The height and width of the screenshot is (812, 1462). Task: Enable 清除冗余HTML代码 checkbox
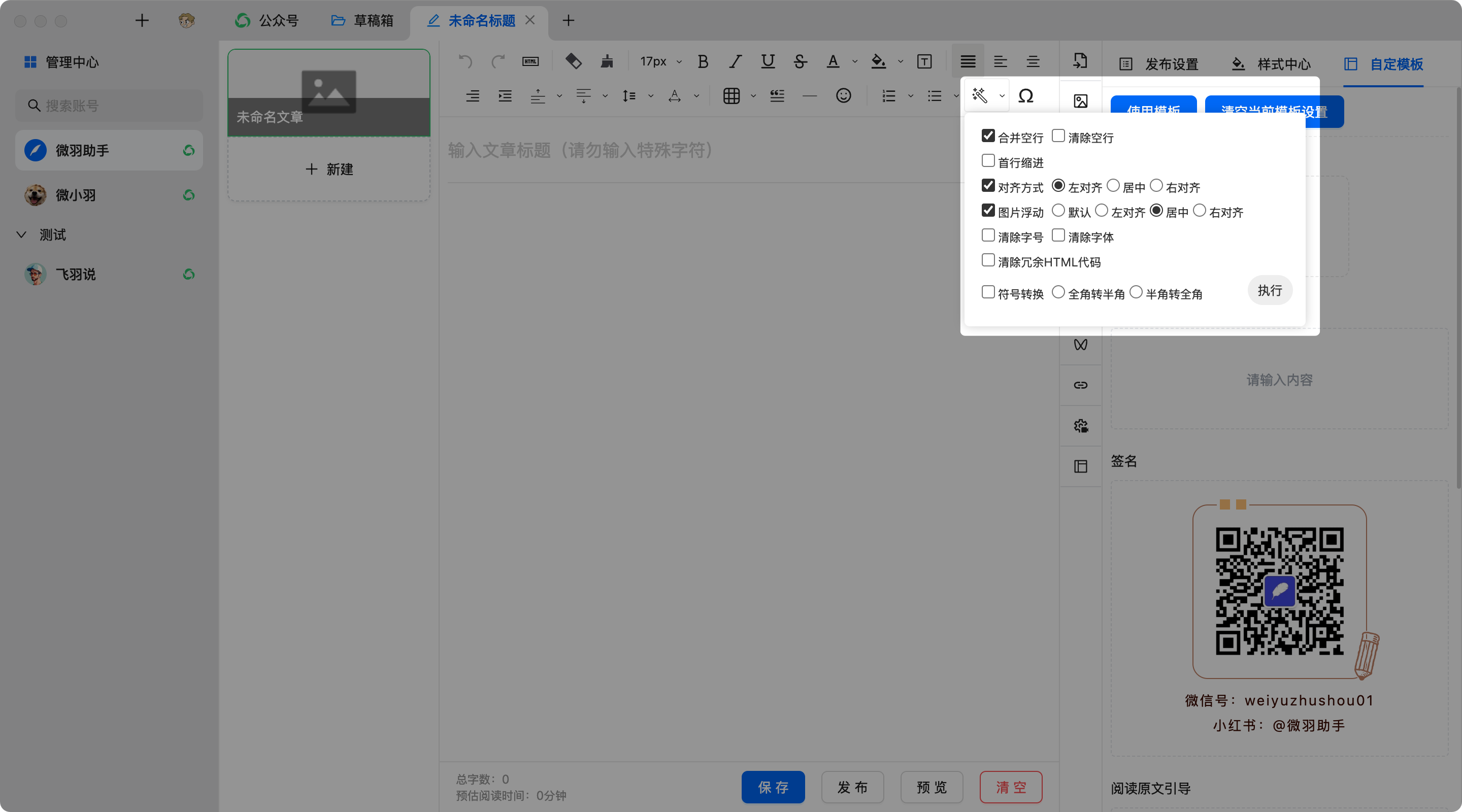(x=988, y=260)
